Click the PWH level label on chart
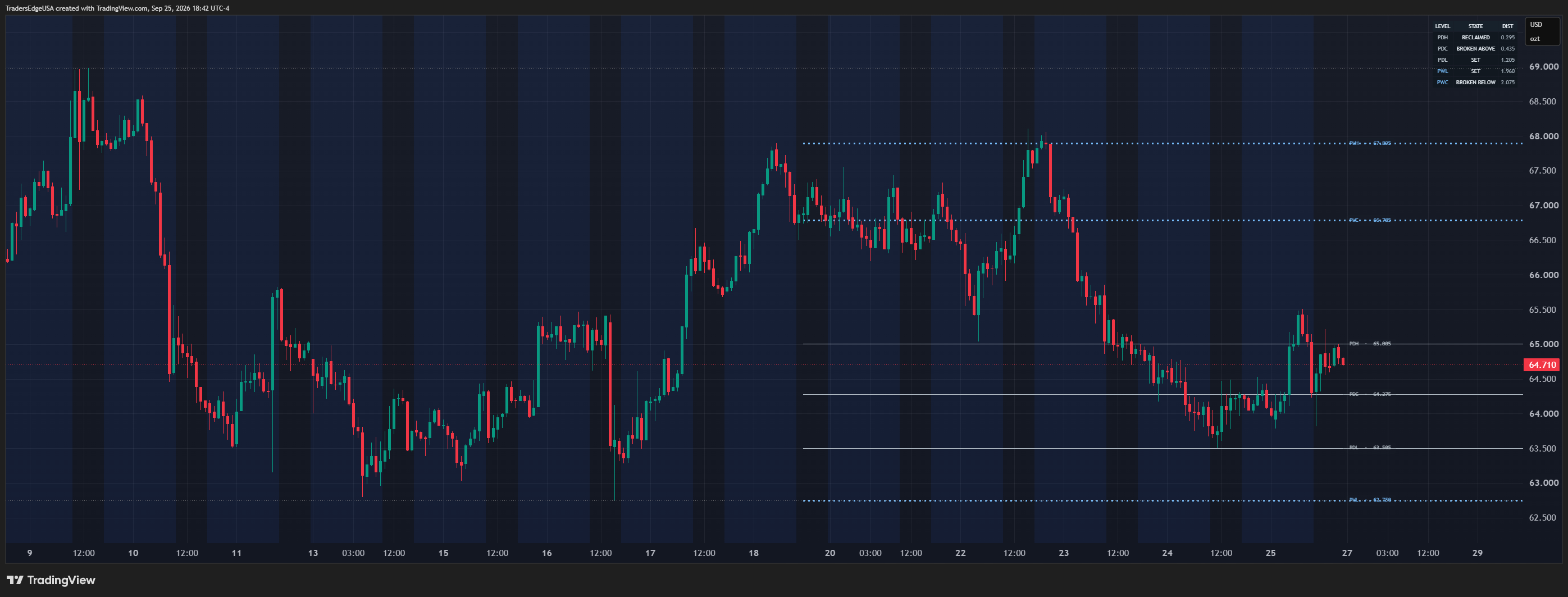The width and height of the screenshot is (1568, 597). pyautogui.click(x=1370, y=144)
